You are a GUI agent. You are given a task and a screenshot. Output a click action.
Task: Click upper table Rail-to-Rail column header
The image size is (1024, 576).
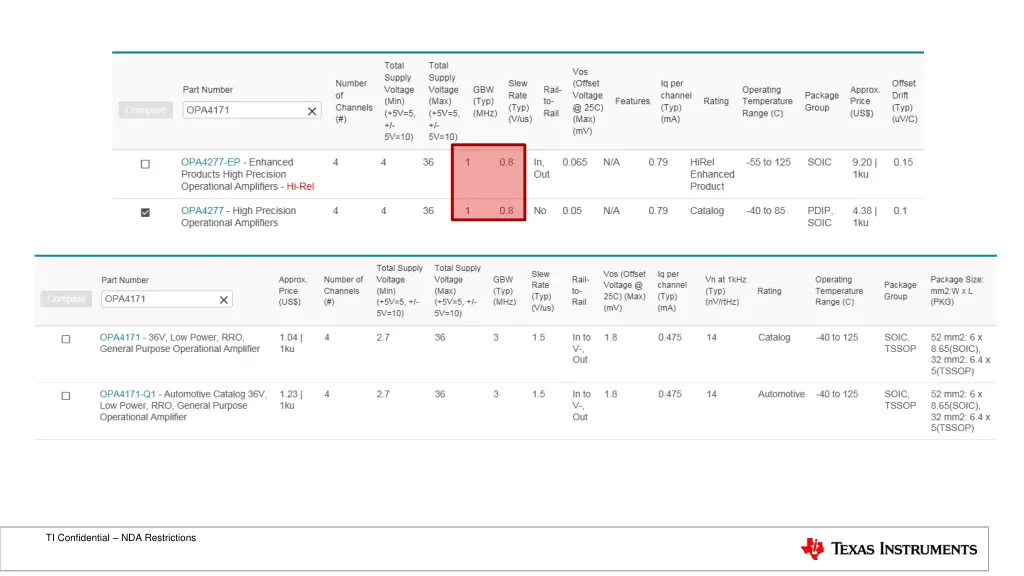click(x=552, y=101)
